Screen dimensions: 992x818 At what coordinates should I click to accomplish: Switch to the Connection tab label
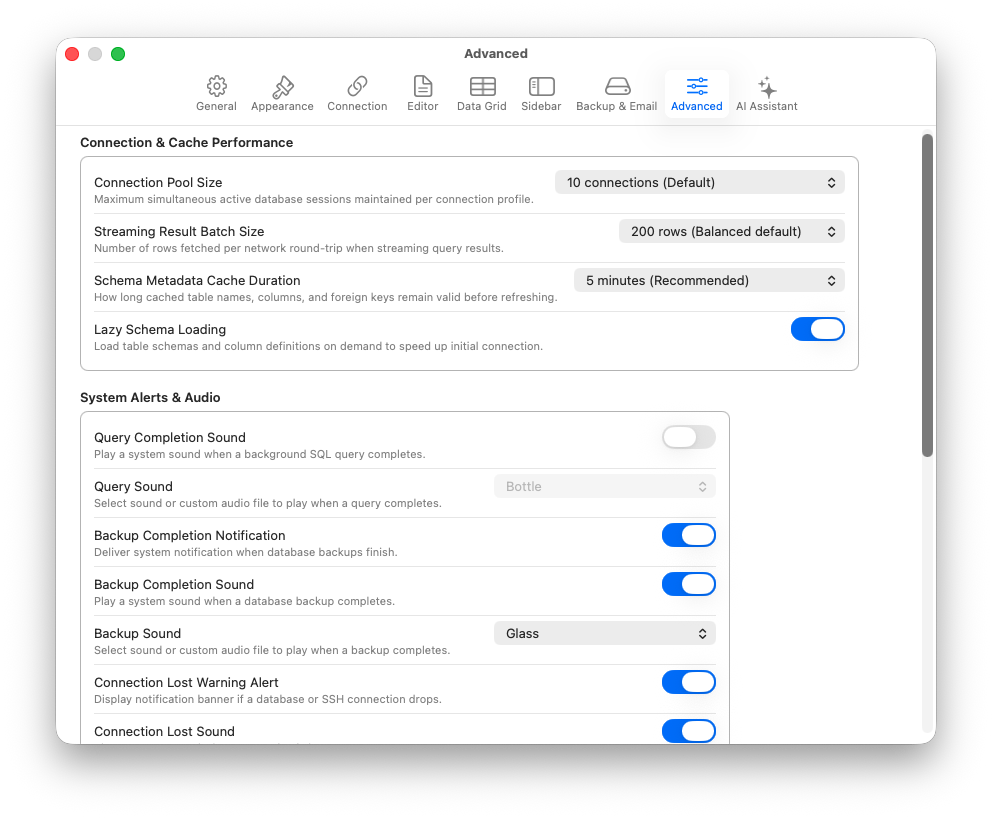[x=357, y=106]
